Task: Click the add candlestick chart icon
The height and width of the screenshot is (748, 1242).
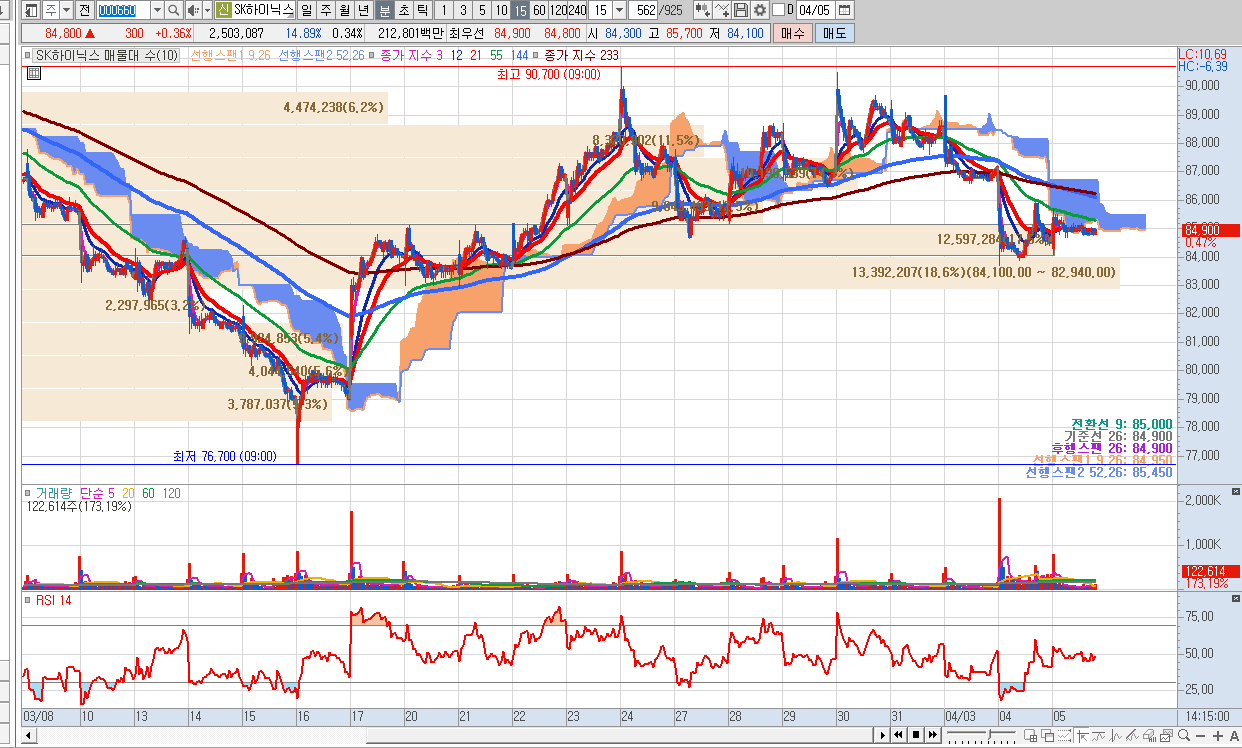Action: tap(703, 10)
